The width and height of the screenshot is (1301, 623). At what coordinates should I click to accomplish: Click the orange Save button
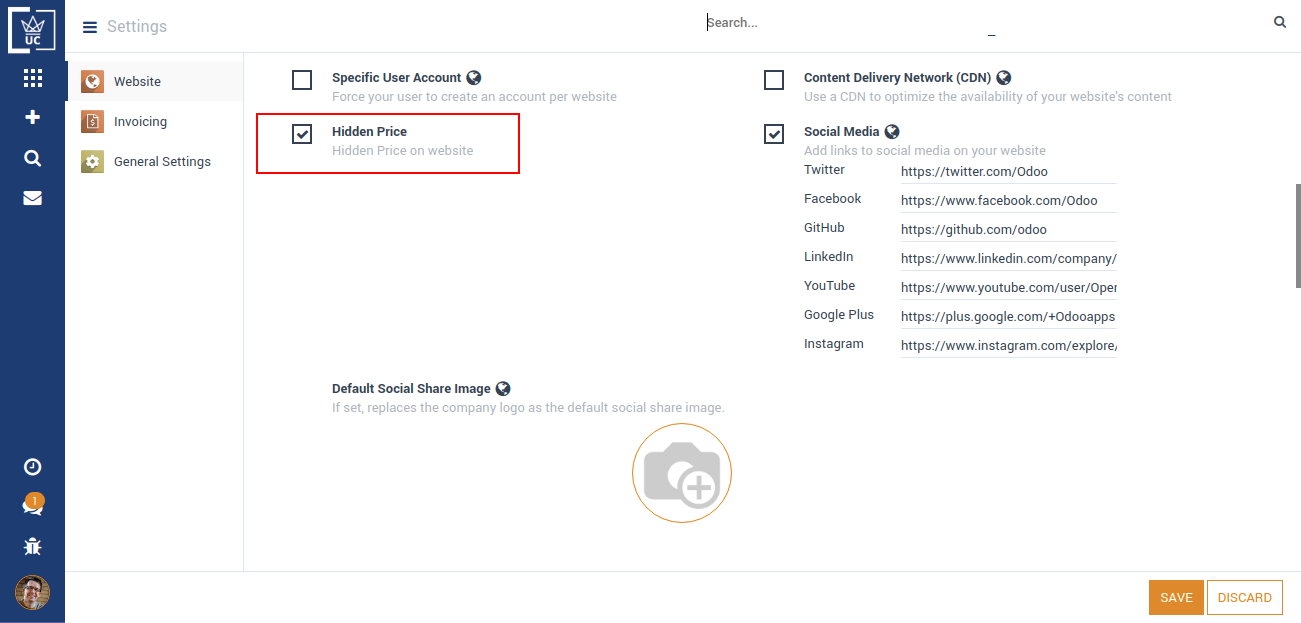(x=1176, y=597)
